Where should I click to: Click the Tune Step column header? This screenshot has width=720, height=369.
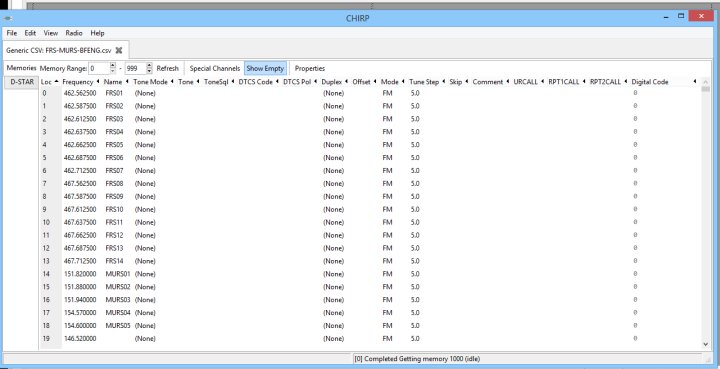tap(427, 82)
